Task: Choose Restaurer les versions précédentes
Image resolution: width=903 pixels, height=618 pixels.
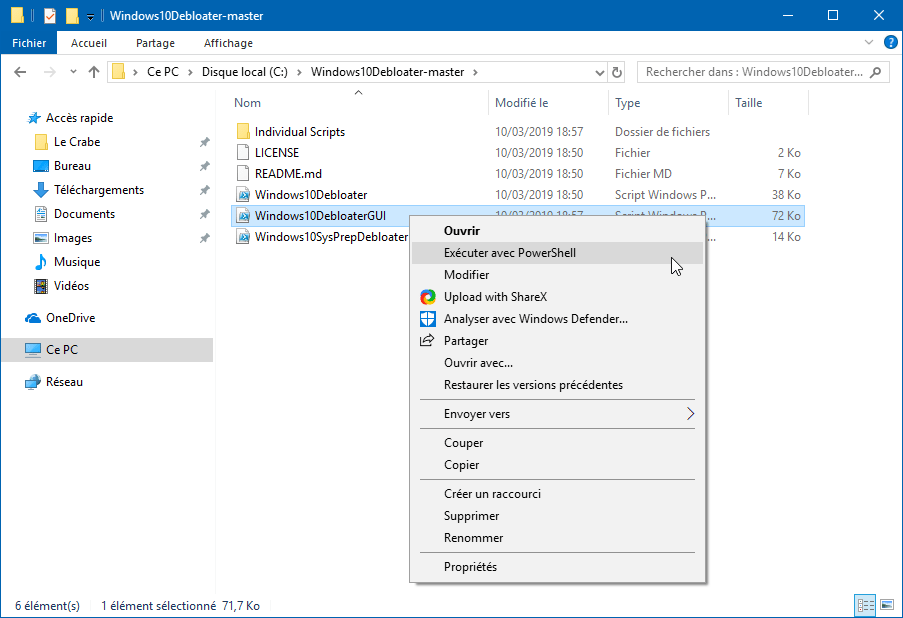Action: click(x=557, y=385)
